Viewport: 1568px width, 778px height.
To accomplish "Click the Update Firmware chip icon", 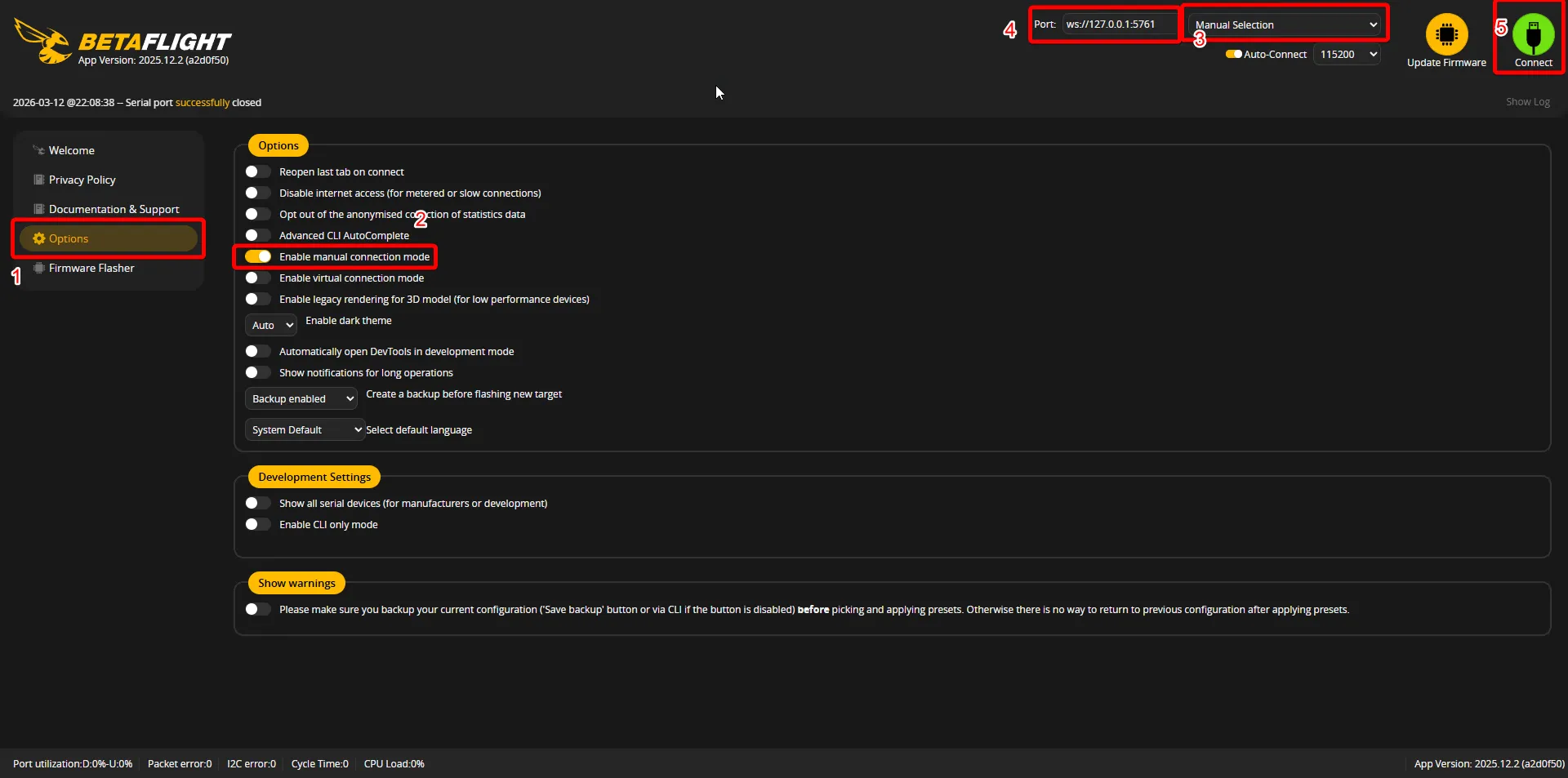I will click(1446, 35).
